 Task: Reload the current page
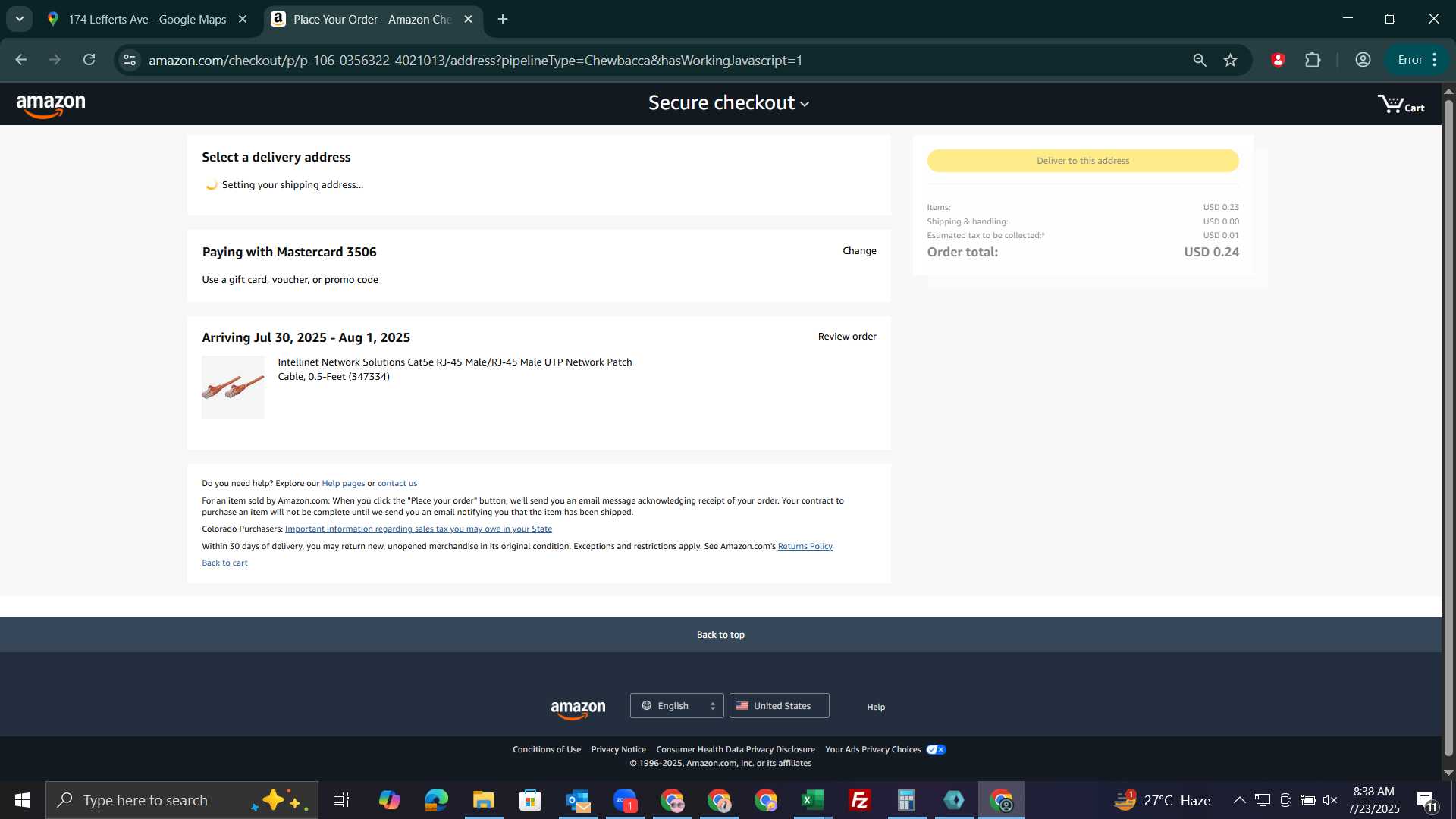click(x=89, y=60)
